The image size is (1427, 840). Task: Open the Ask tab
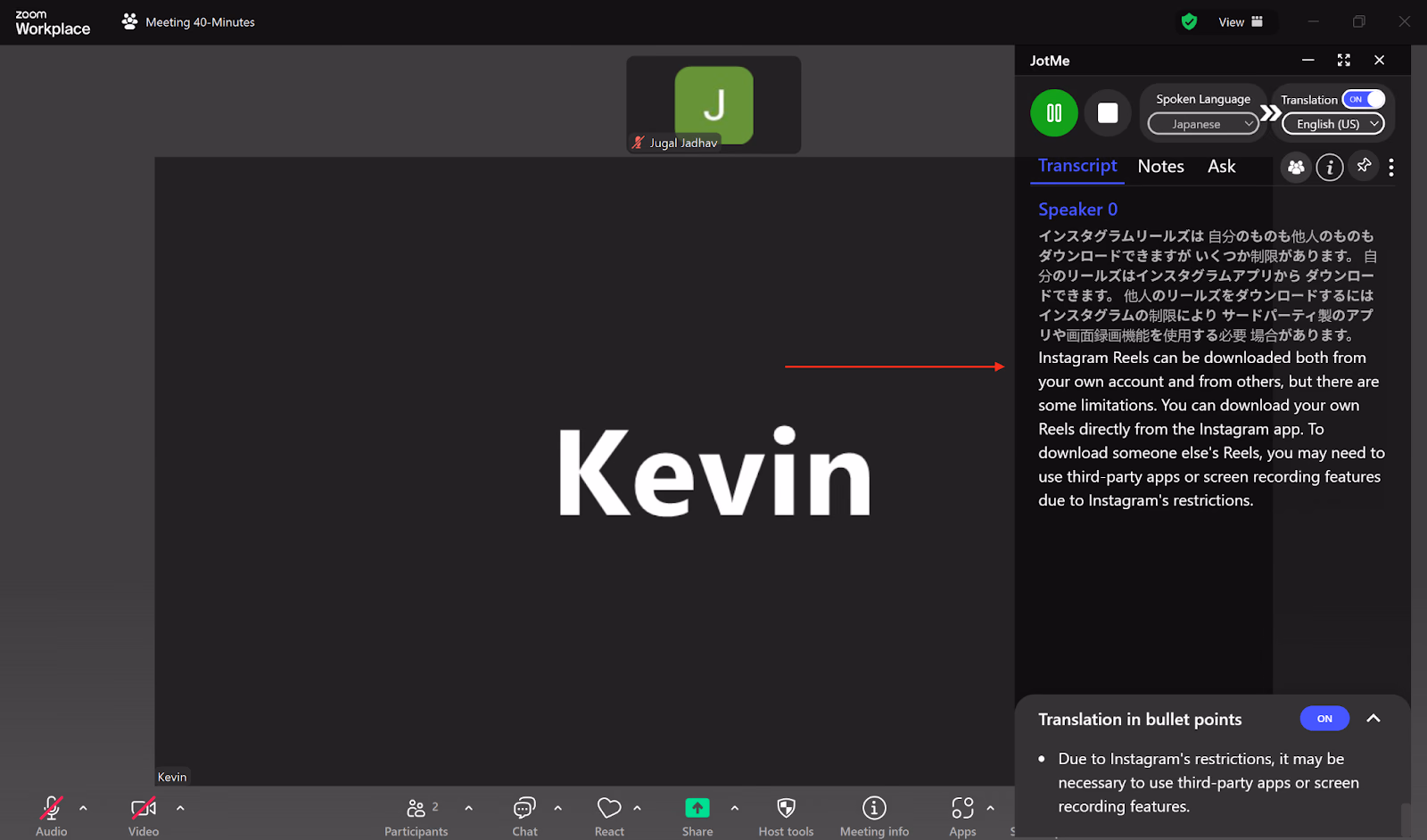coord(1221,167)
